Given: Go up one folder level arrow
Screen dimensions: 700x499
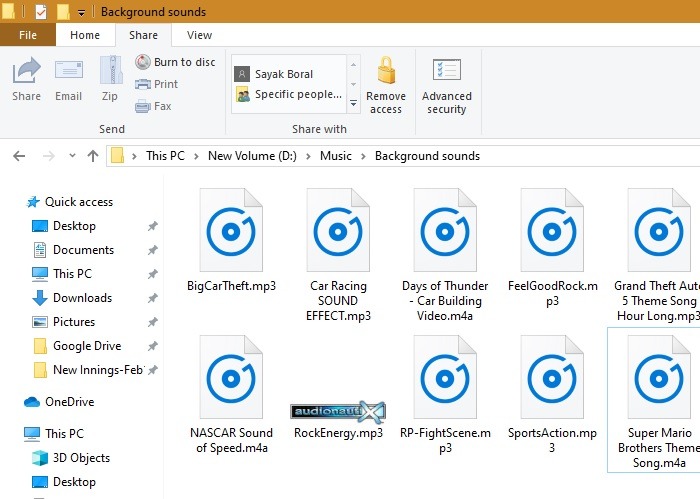Looking at the screenshot, I should click(93, 156).
